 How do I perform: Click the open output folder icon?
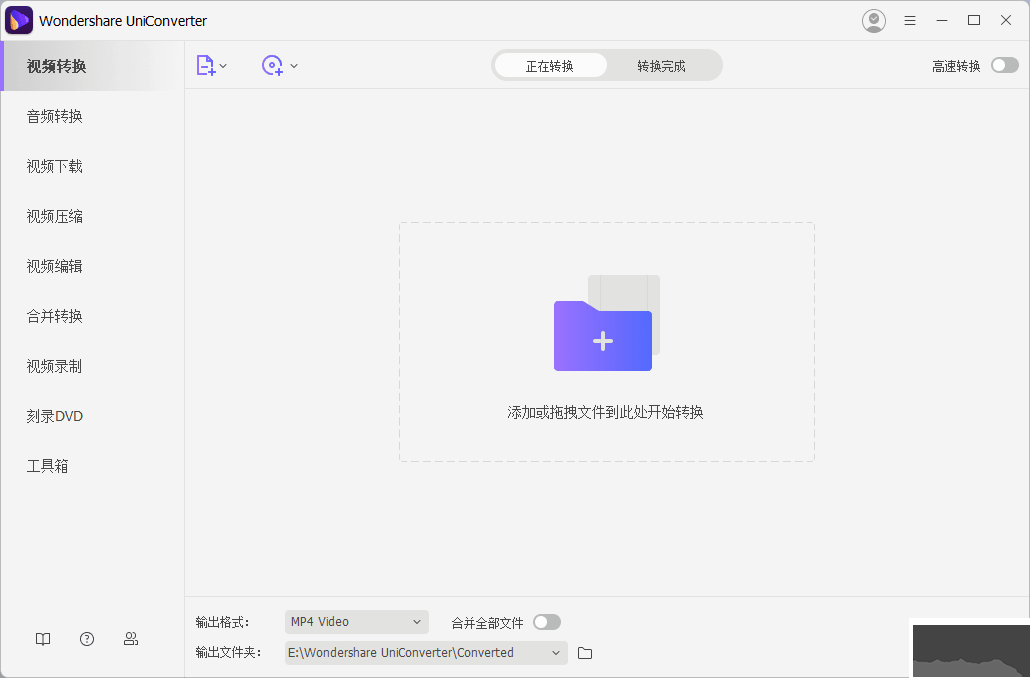(585, 652)
